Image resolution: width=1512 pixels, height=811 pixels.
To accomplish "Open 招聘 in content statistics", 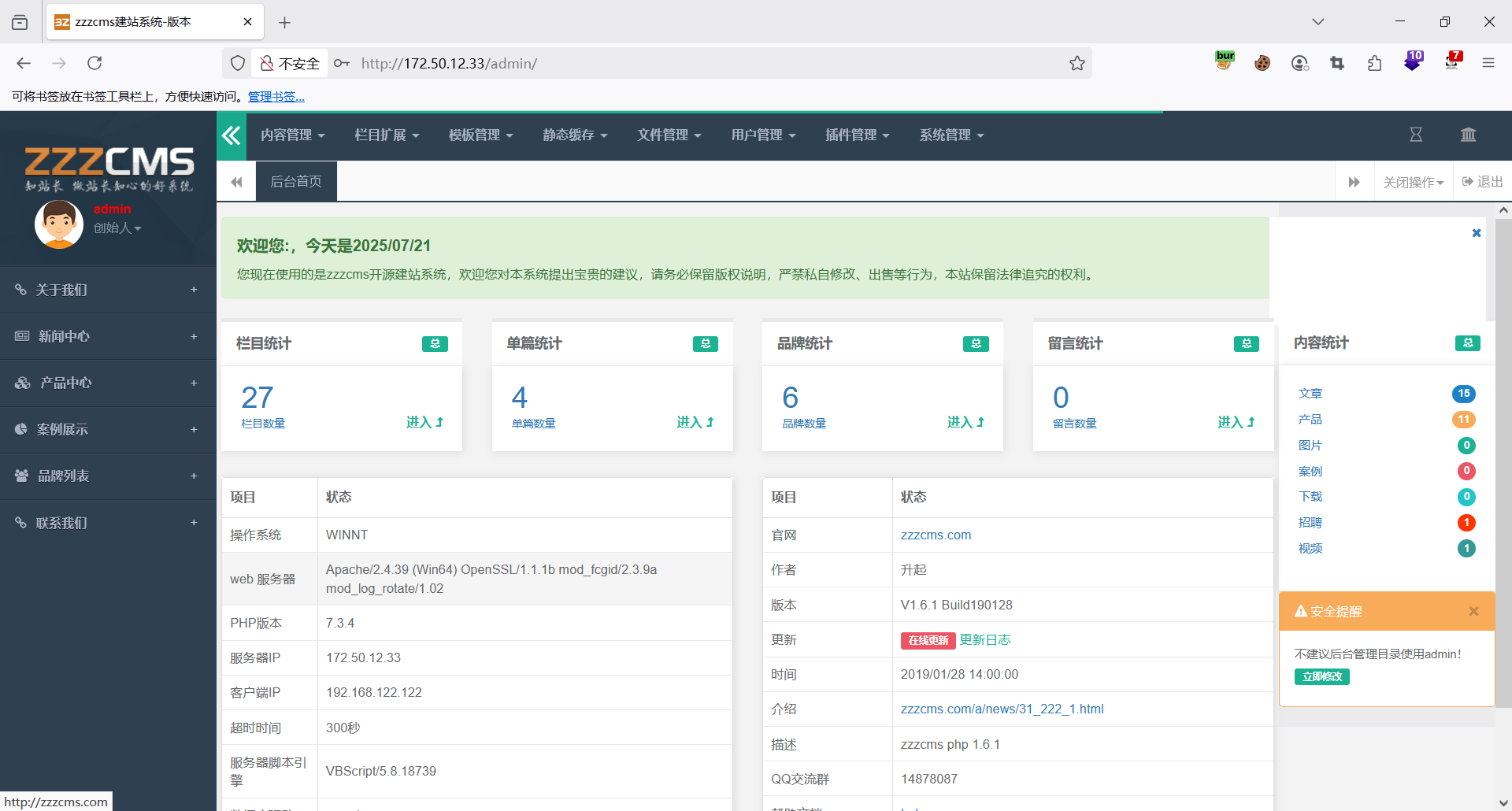I will click(1310, 523).
